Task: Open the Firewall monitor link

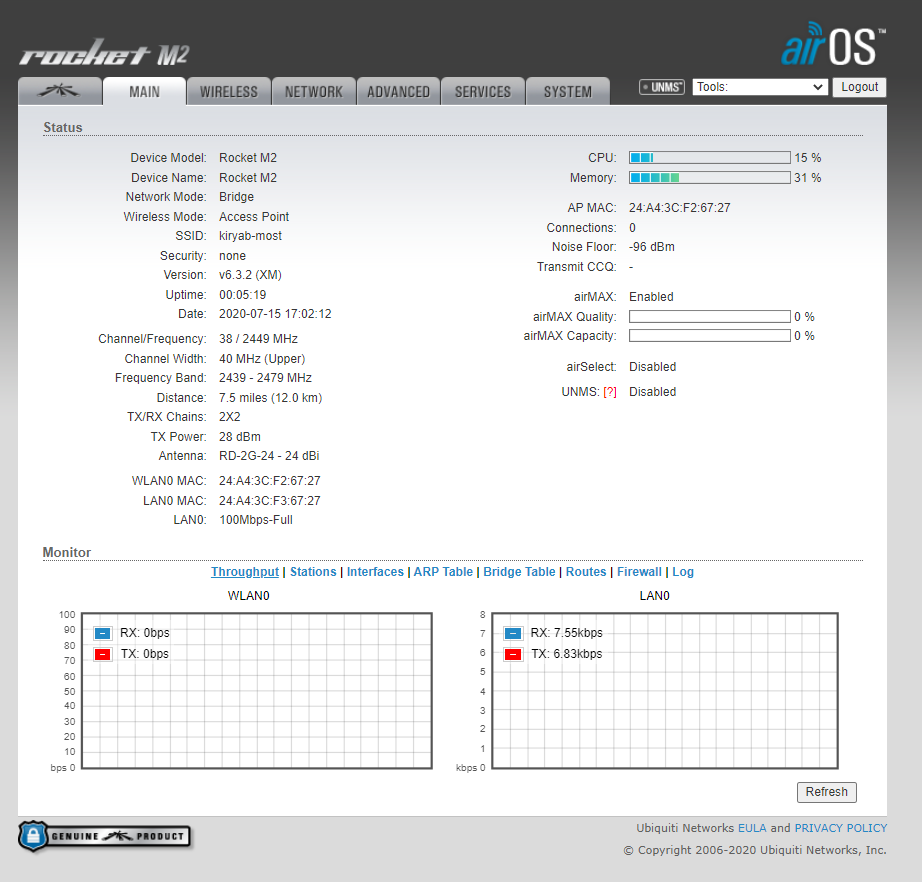Action: coord(639,572)
